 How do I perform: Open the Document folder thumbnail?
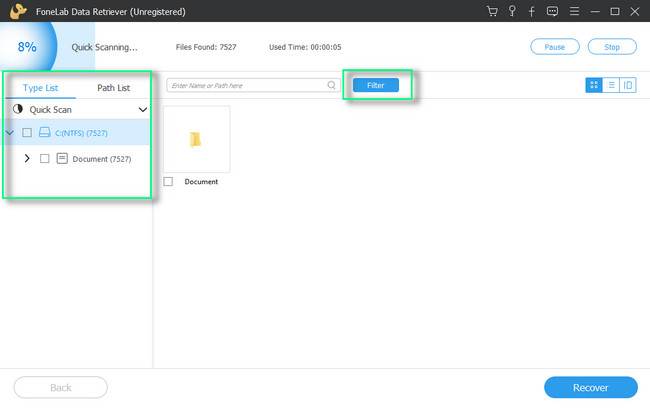196,139
